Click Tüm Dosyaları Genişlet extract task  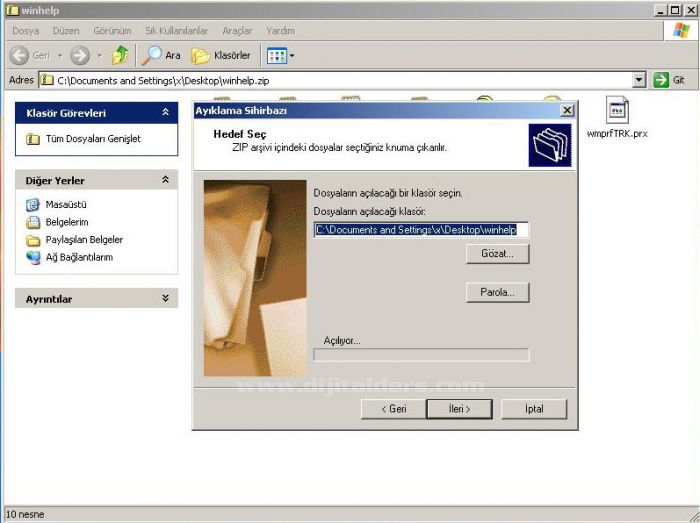[92, 139]
